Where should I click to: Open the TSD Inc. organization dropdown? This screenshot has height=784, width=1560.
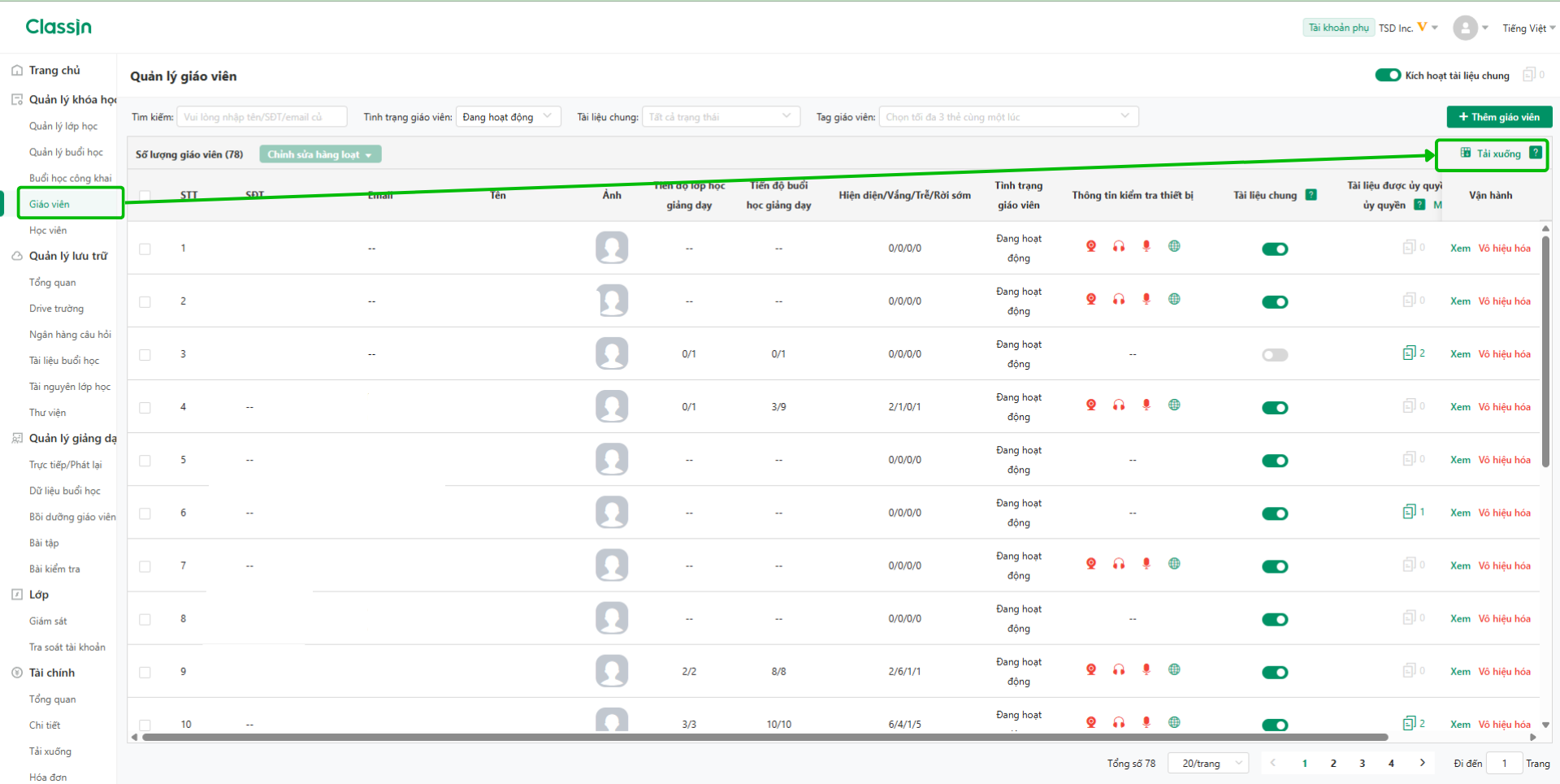1408,28
